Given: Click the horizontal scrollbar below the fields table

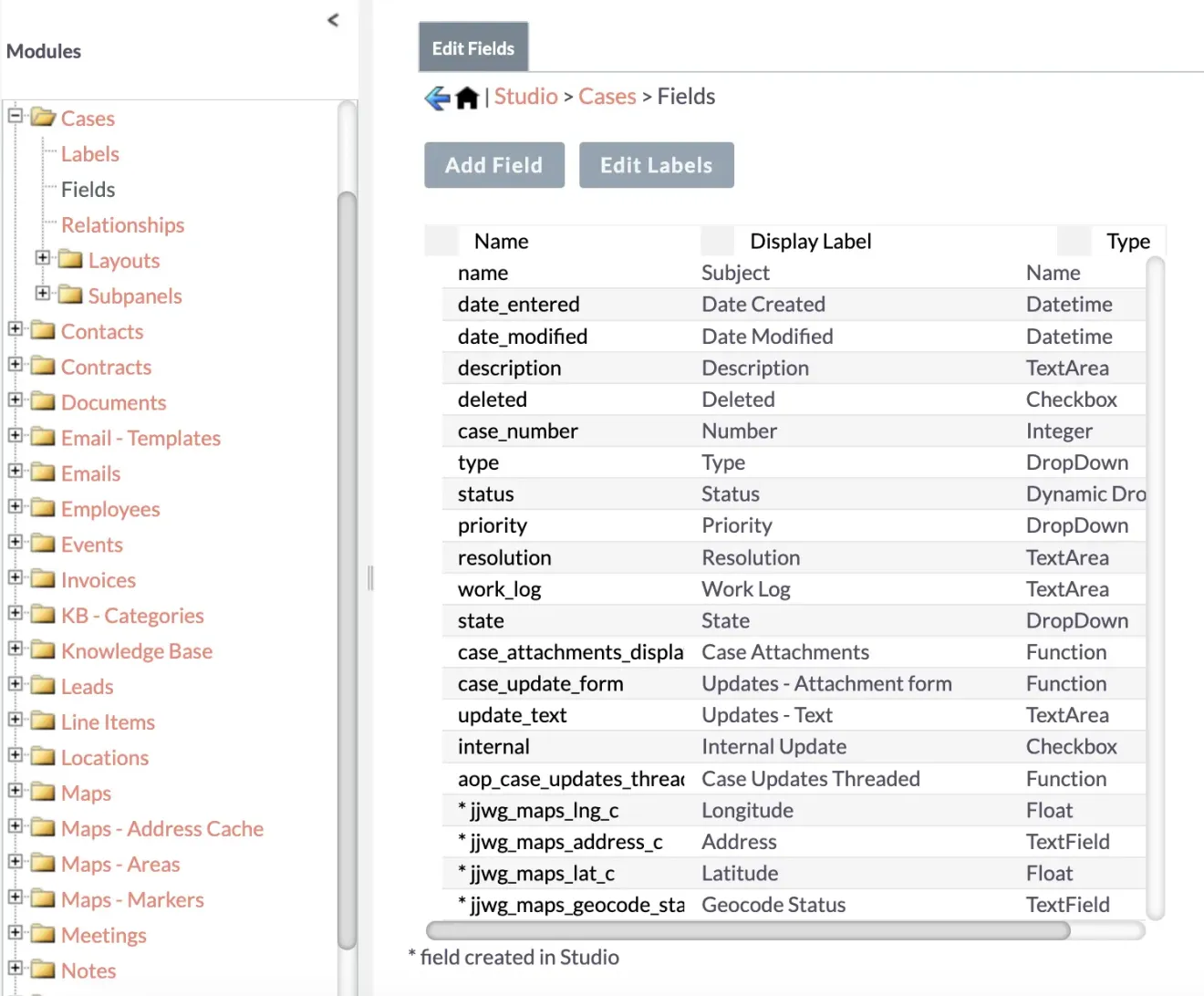Looking at the screenshot, I should (x=748, y=930).
